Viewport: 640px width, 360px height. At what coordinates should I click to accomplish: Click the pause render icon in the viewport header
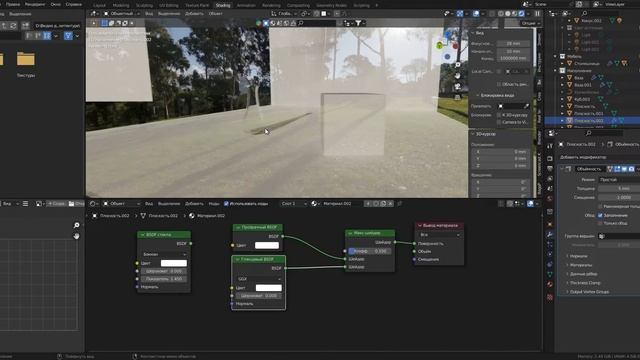click(x=538, y=13)
